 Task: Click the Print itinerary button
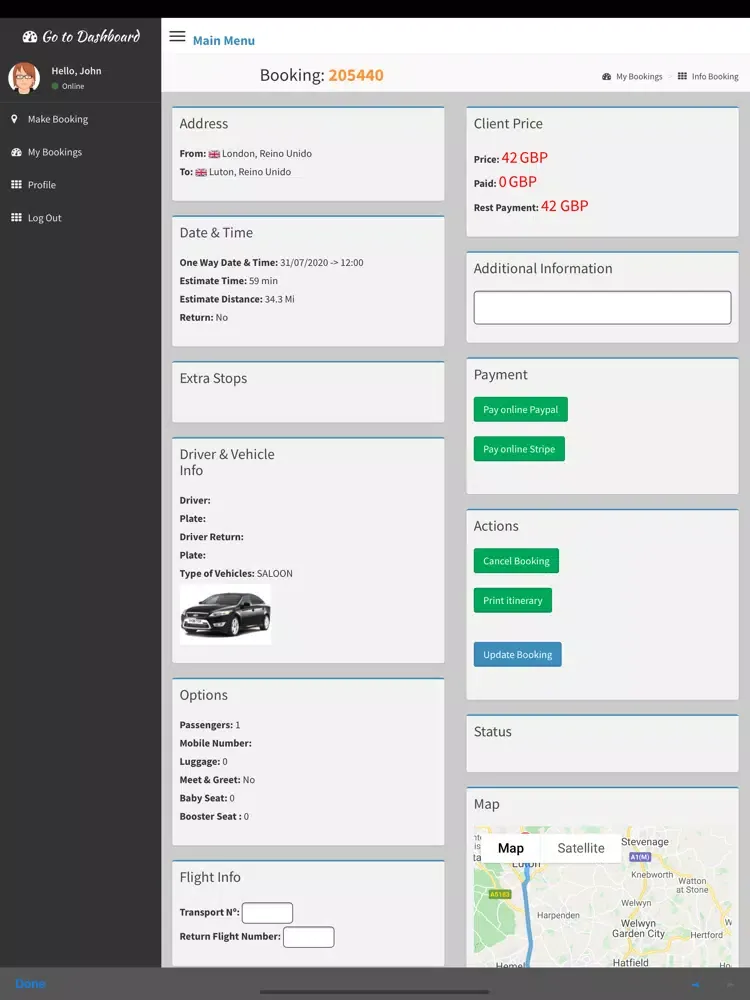[513, 601]
